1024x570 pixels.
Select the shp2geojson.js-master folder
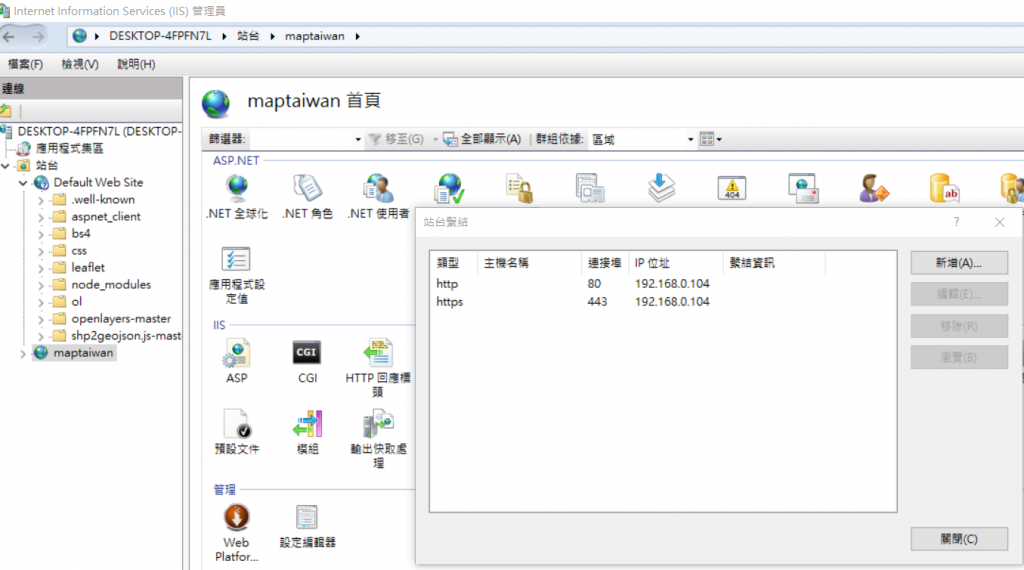[x=125, y=336]
